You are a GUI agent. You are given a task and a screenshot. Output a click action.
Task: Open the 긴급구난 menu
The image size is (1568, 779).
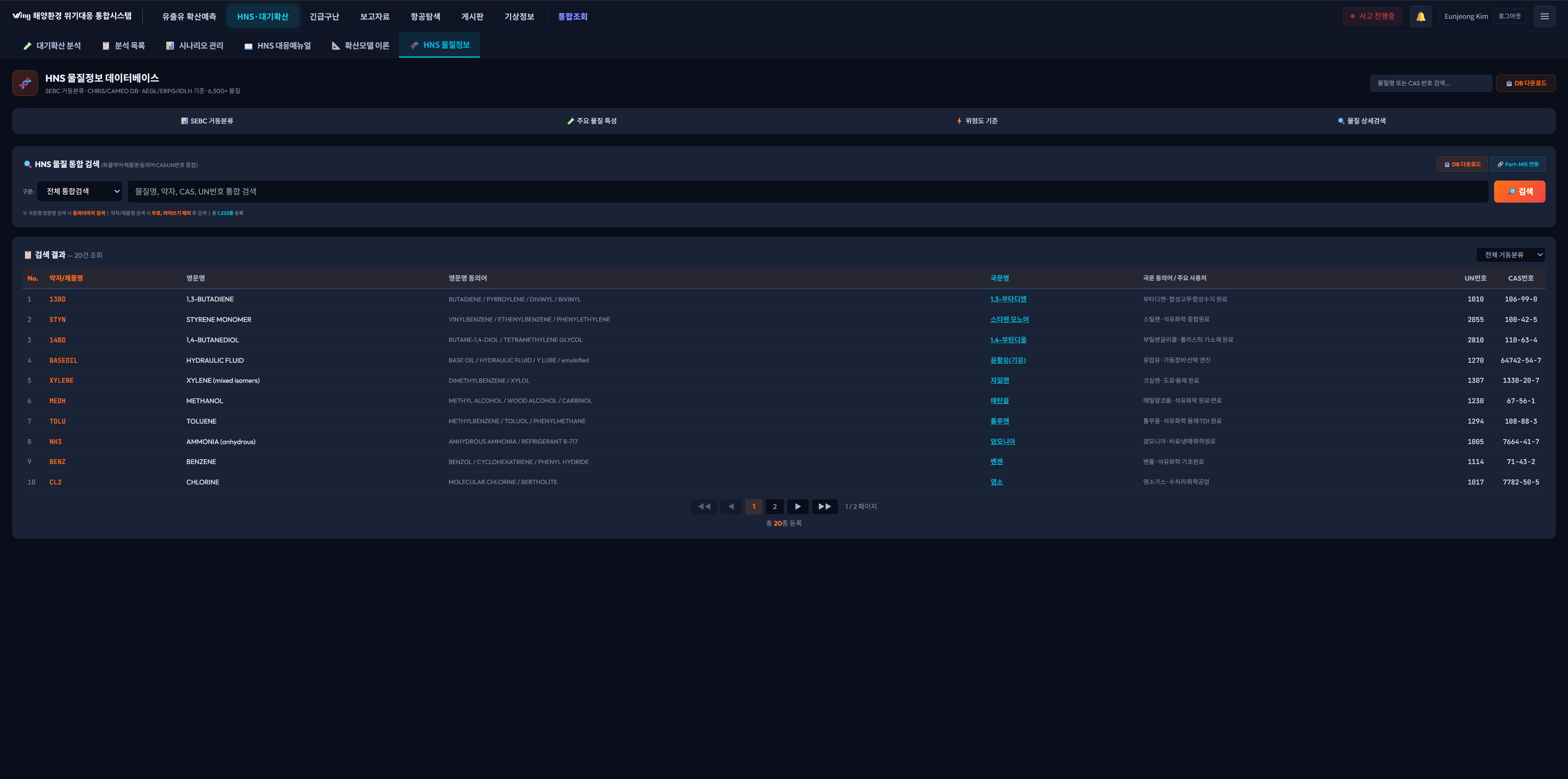point(324,16)
